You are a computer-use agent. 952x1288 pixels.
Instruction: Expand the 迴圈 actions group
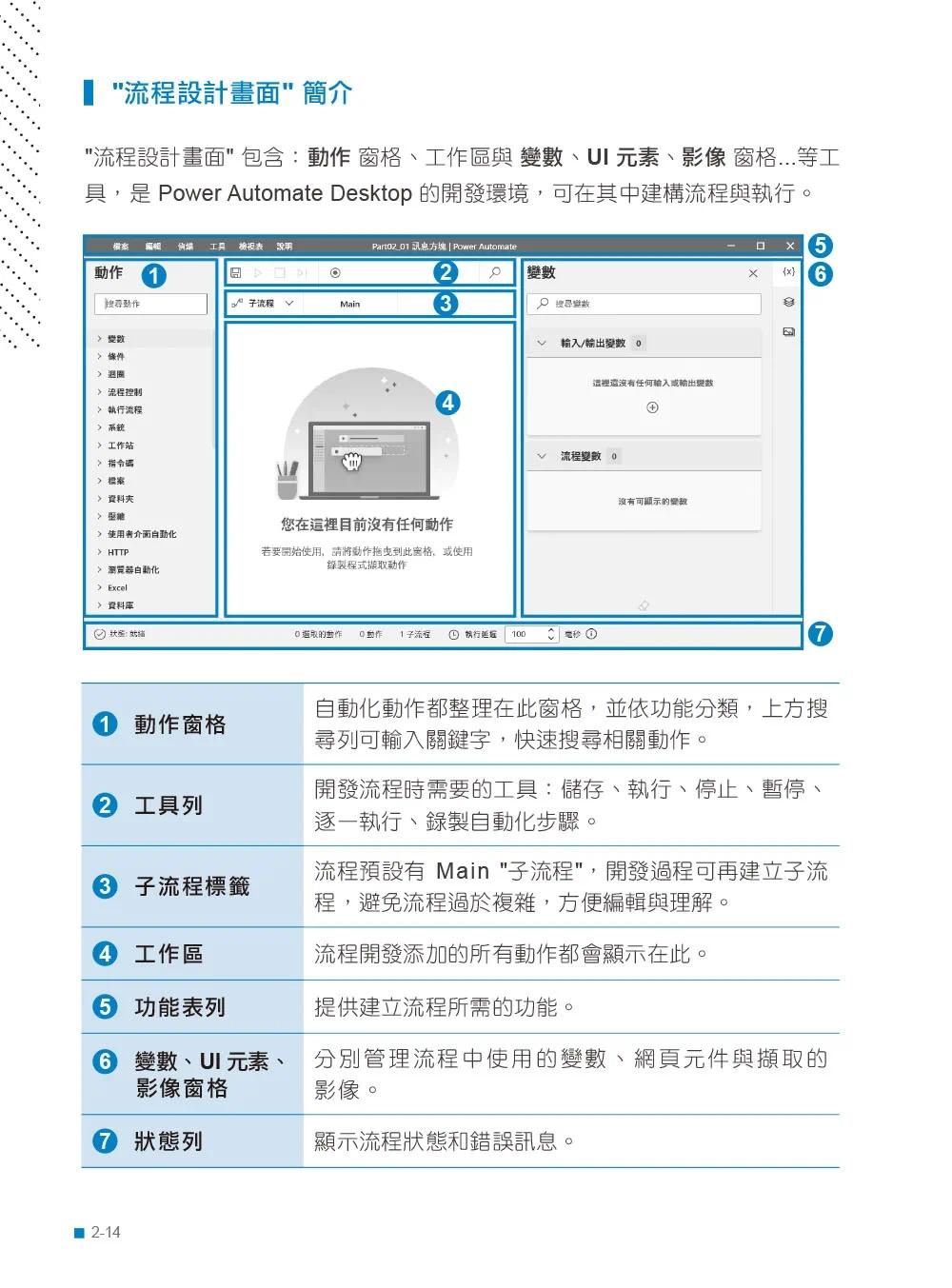click(x=99, y=374)
